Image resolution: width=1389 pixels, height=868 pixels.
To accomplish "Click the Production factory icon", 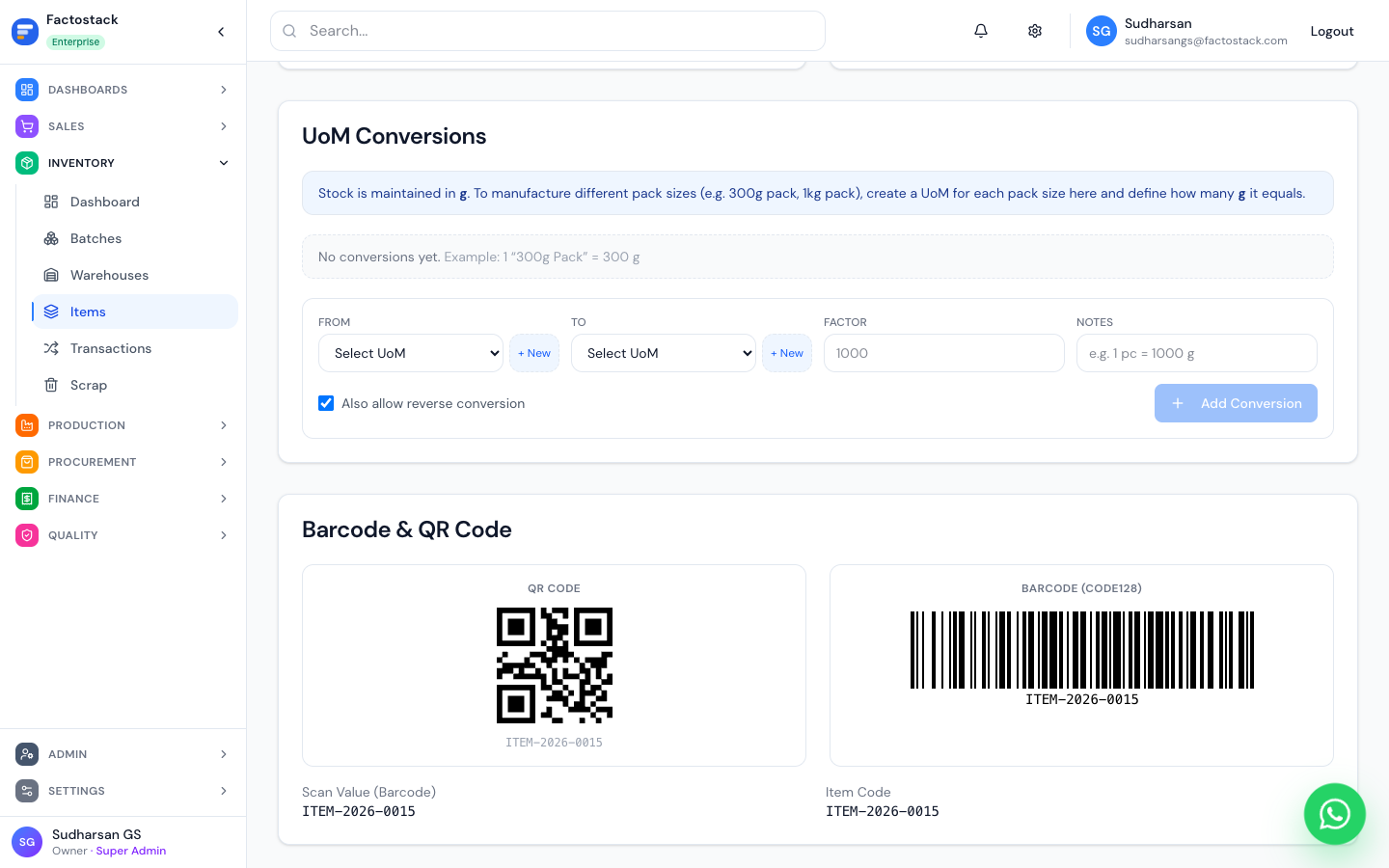I will (x=27, y=425).
